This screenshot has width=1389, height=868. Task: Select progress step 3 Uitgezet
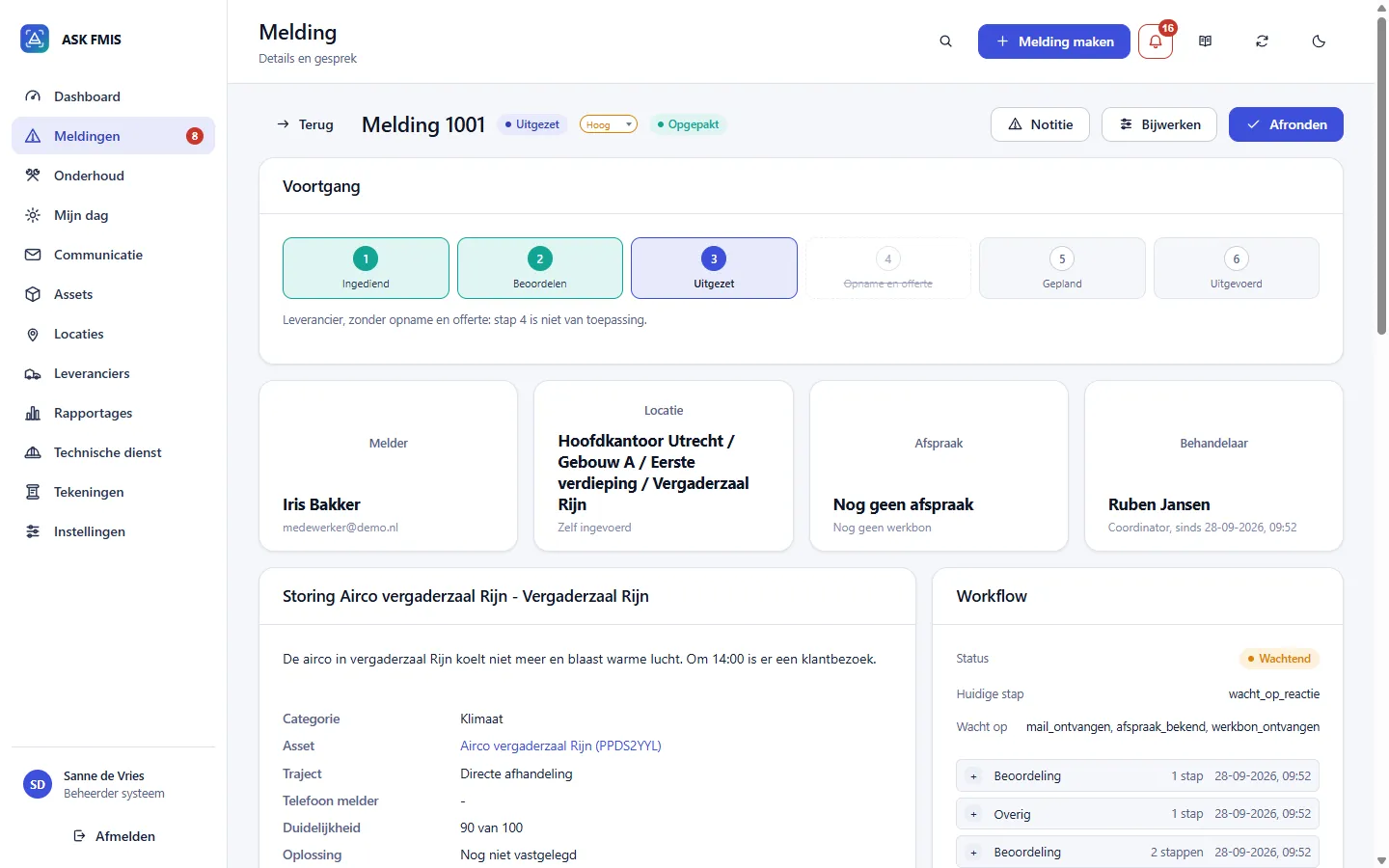tap(714, 268)
